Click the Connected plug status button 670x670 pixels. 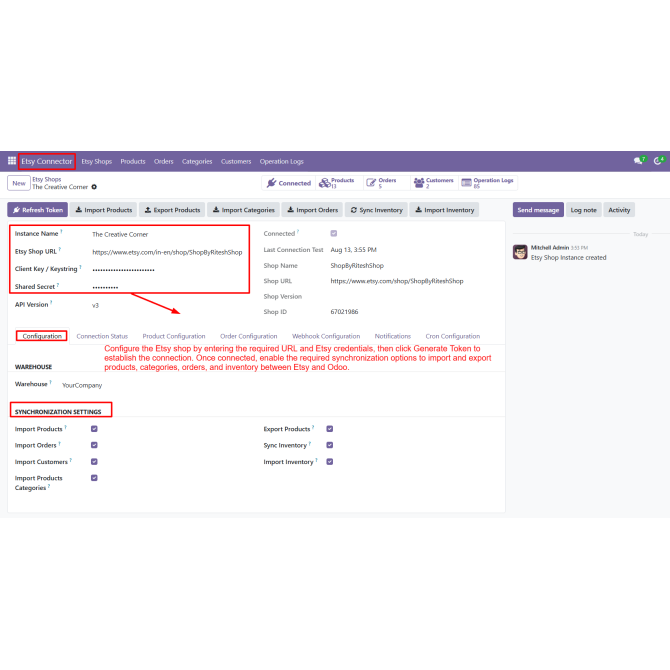pos(289,183)
